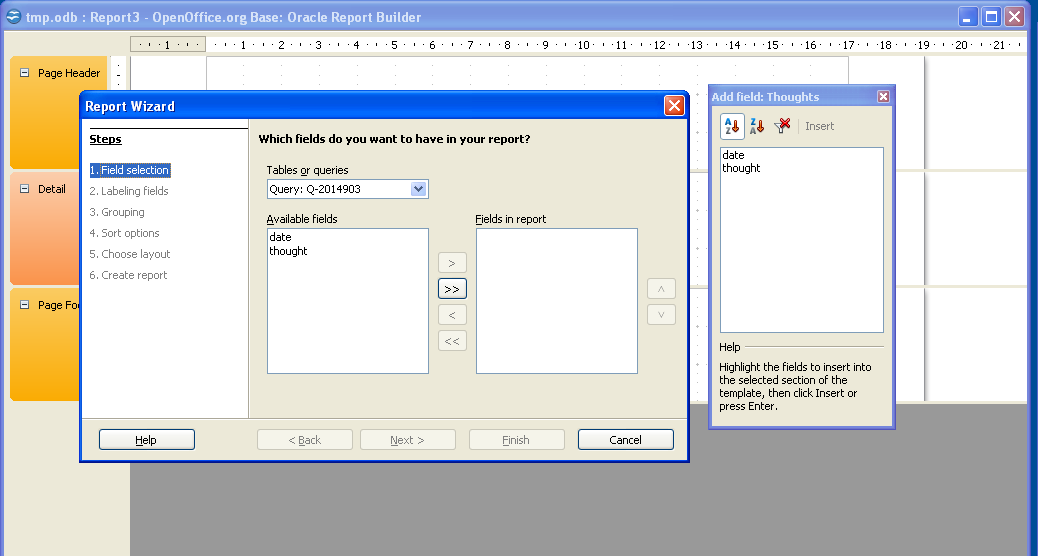1038x556 pixels.
Task: Click the Help button in wizard
Action: [x=146, y=440]
